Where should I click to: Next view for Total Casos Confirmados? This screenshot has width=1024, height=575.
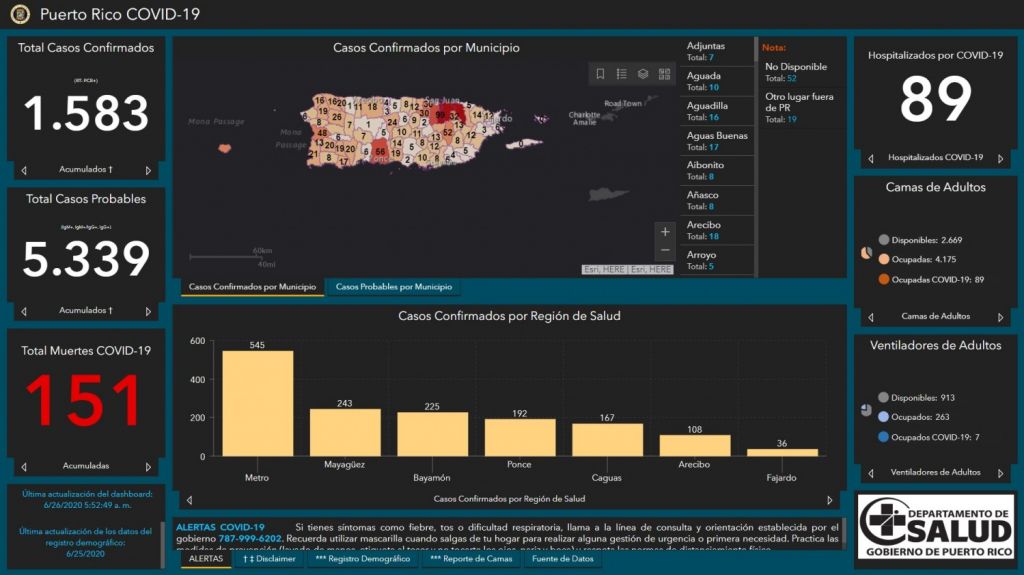click(148, 170)
